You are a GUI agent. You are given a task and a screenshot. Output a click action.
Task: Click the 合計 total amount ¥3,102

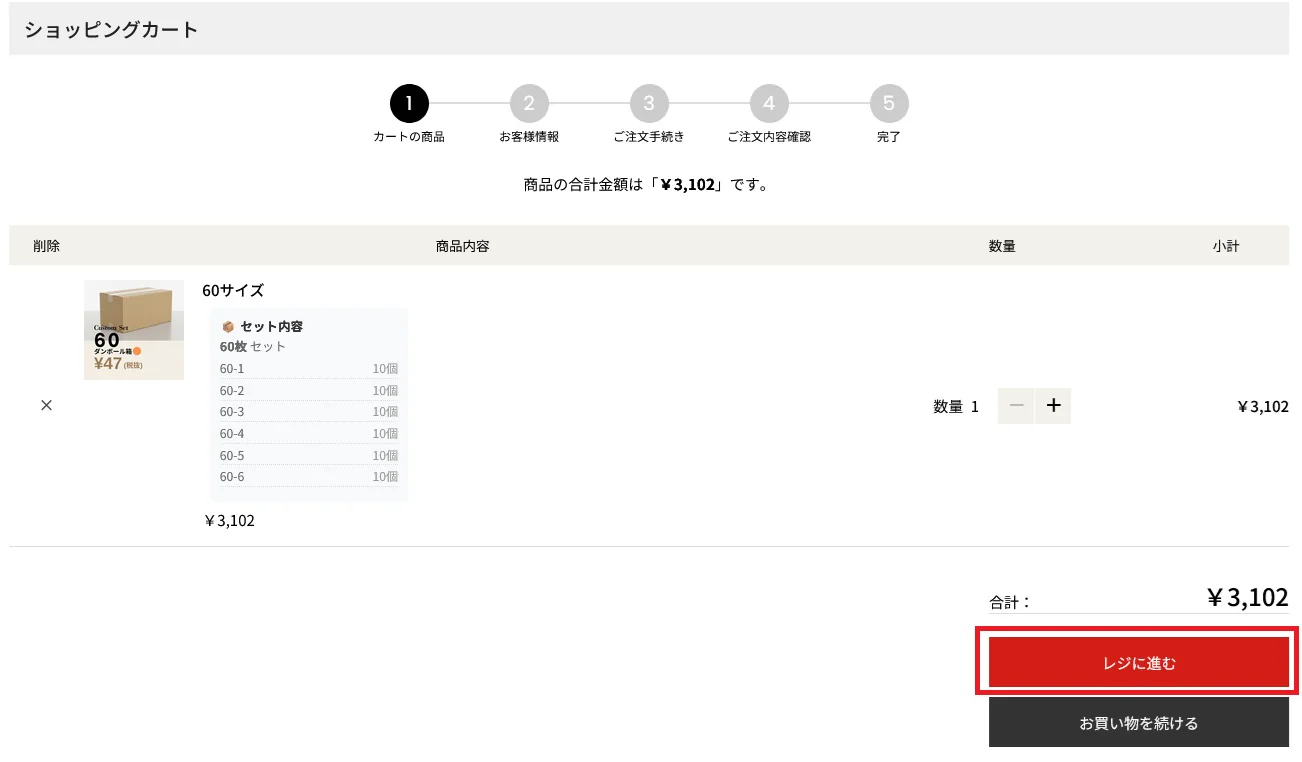pyautogui.click(x=1247, y=598)
